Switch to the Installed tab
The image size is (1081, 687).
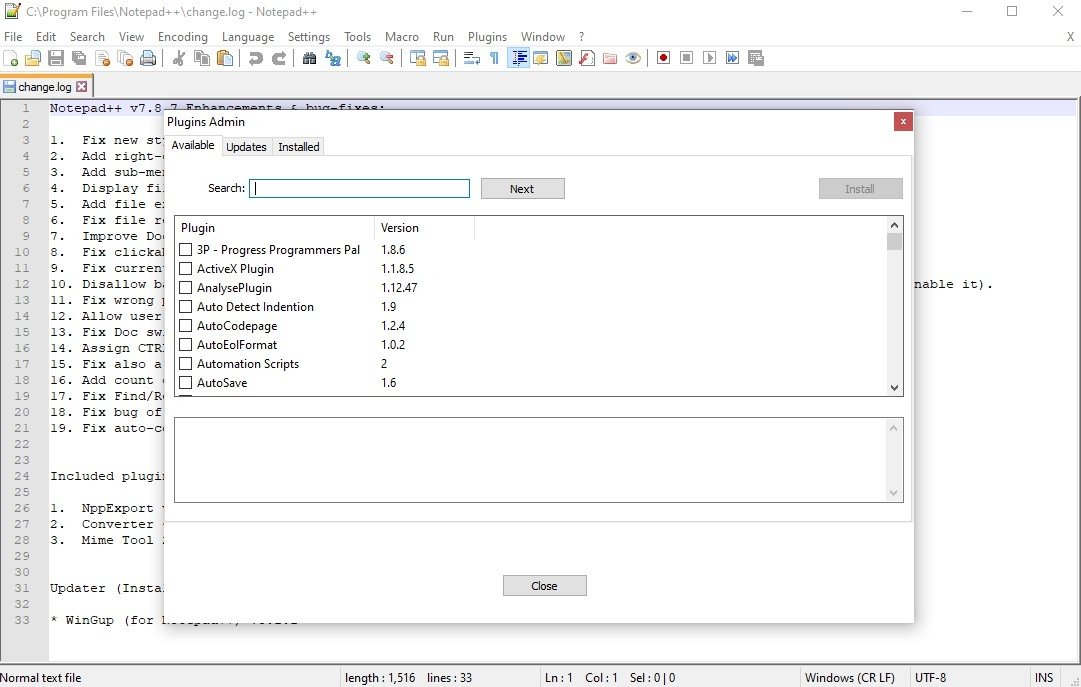299,147
